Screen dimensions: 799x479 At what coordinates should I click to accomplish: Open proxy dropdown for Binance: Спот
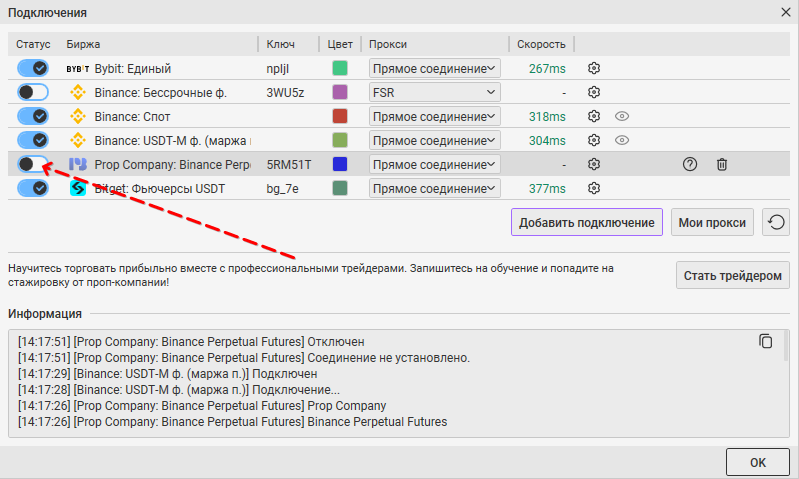(435, 116)
